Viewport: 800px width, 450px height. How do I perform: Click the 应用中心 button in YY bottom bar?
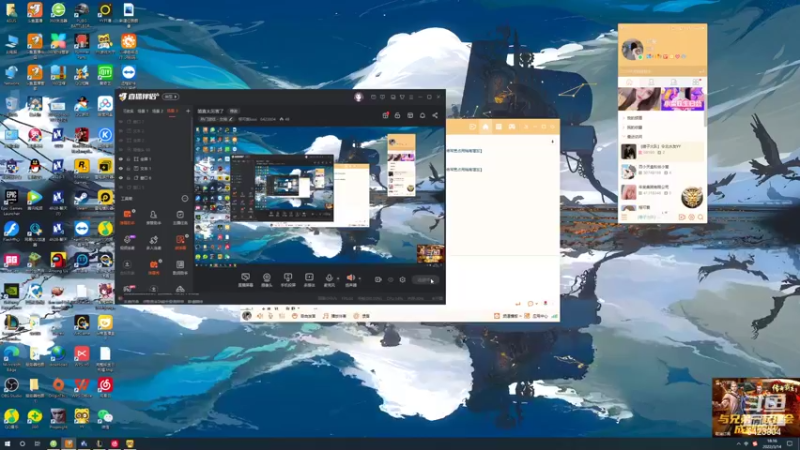coord(537,316)
